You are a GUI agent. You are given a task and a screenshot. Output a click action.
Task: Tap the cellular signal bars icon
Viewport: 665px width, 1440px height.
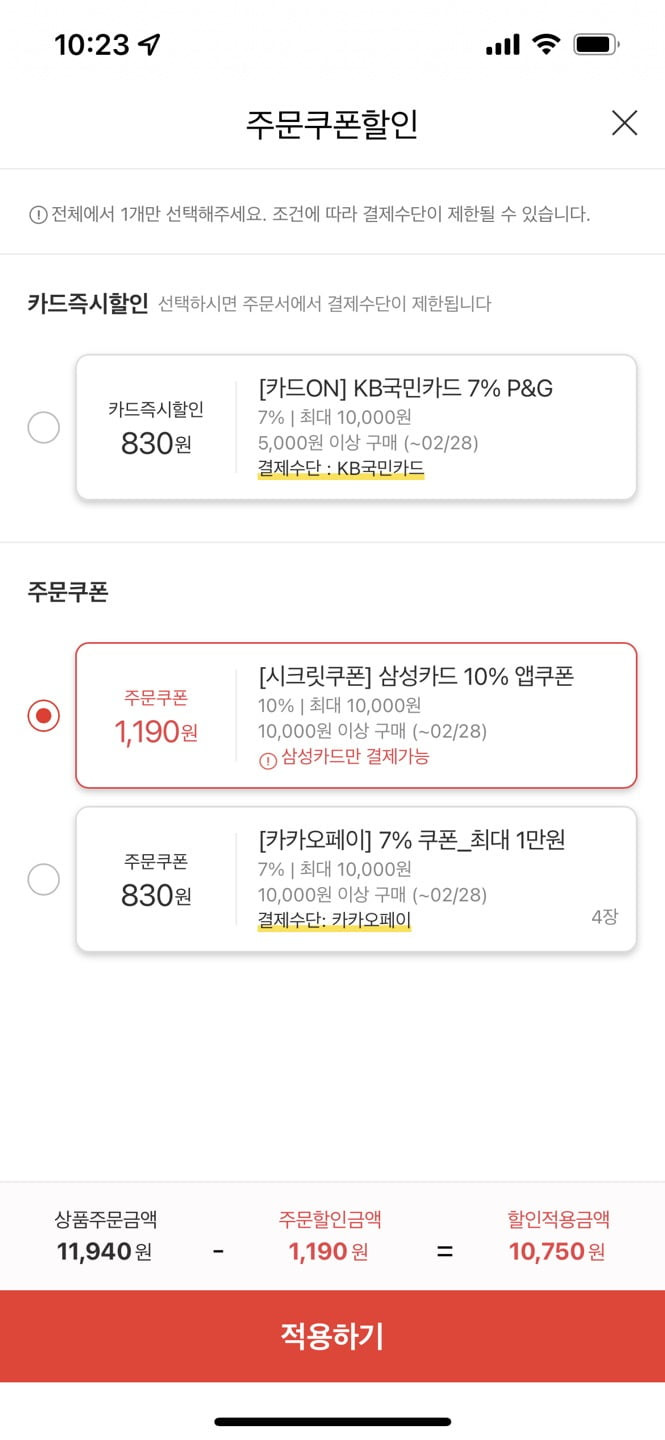502,45
